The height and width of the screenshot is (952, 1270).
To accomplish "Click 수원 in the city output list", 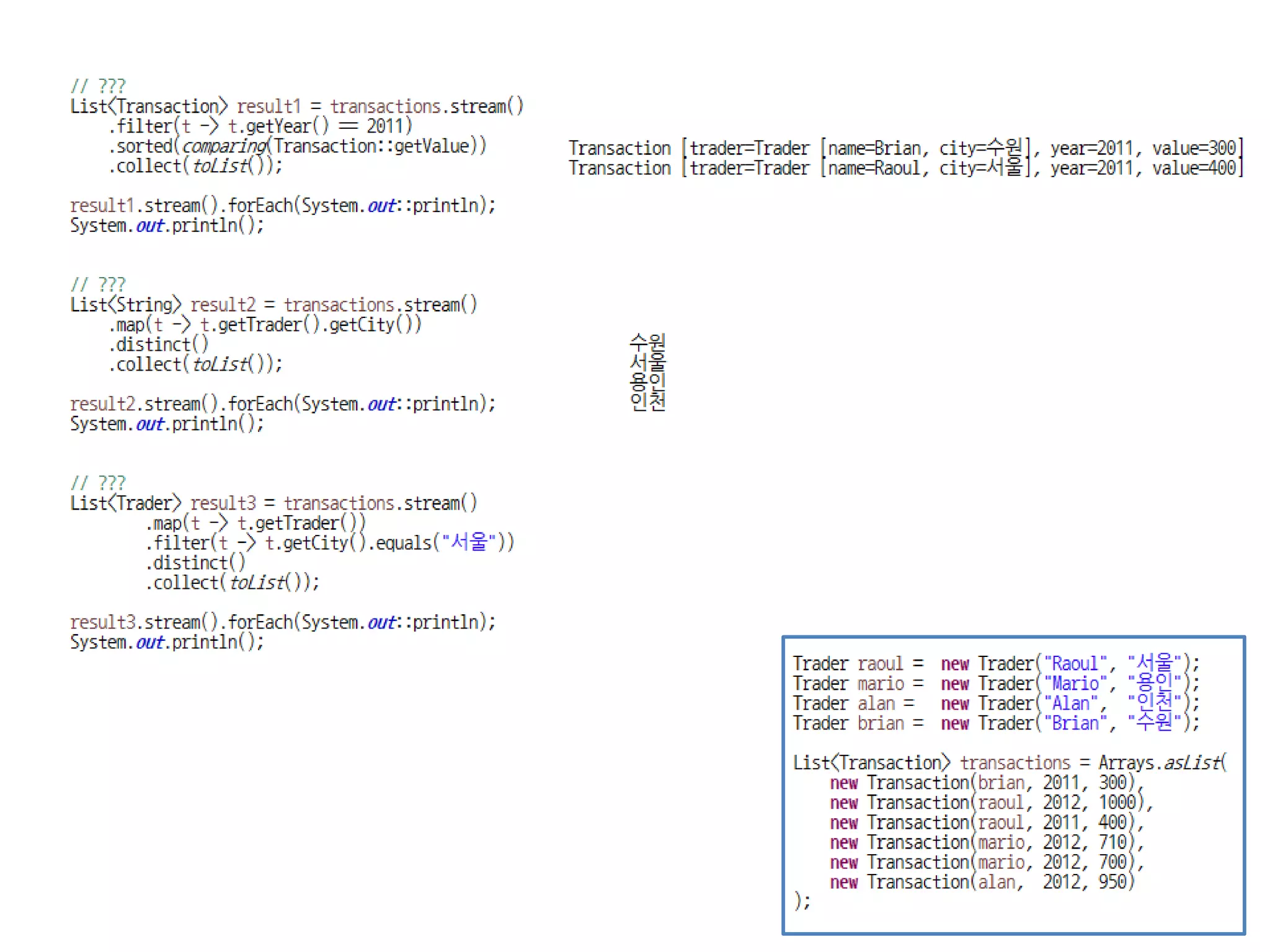I will [x=647, y=342].
